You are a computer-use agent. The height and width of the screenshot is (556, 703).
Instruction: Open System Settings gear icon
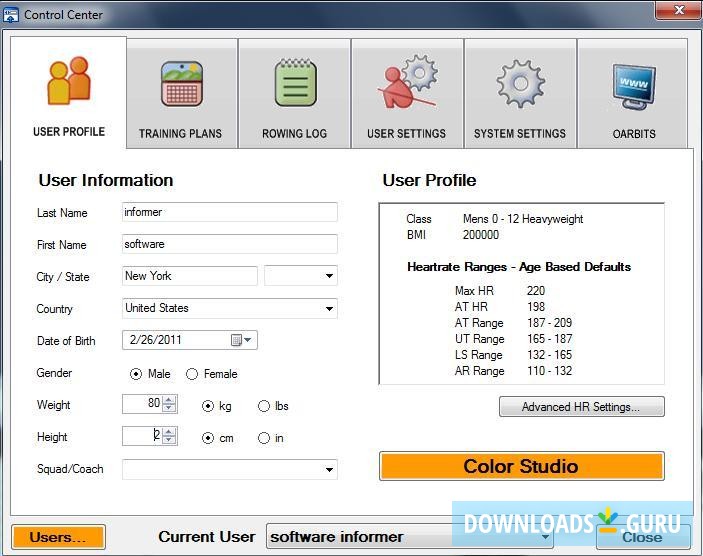tap(520, 83)
